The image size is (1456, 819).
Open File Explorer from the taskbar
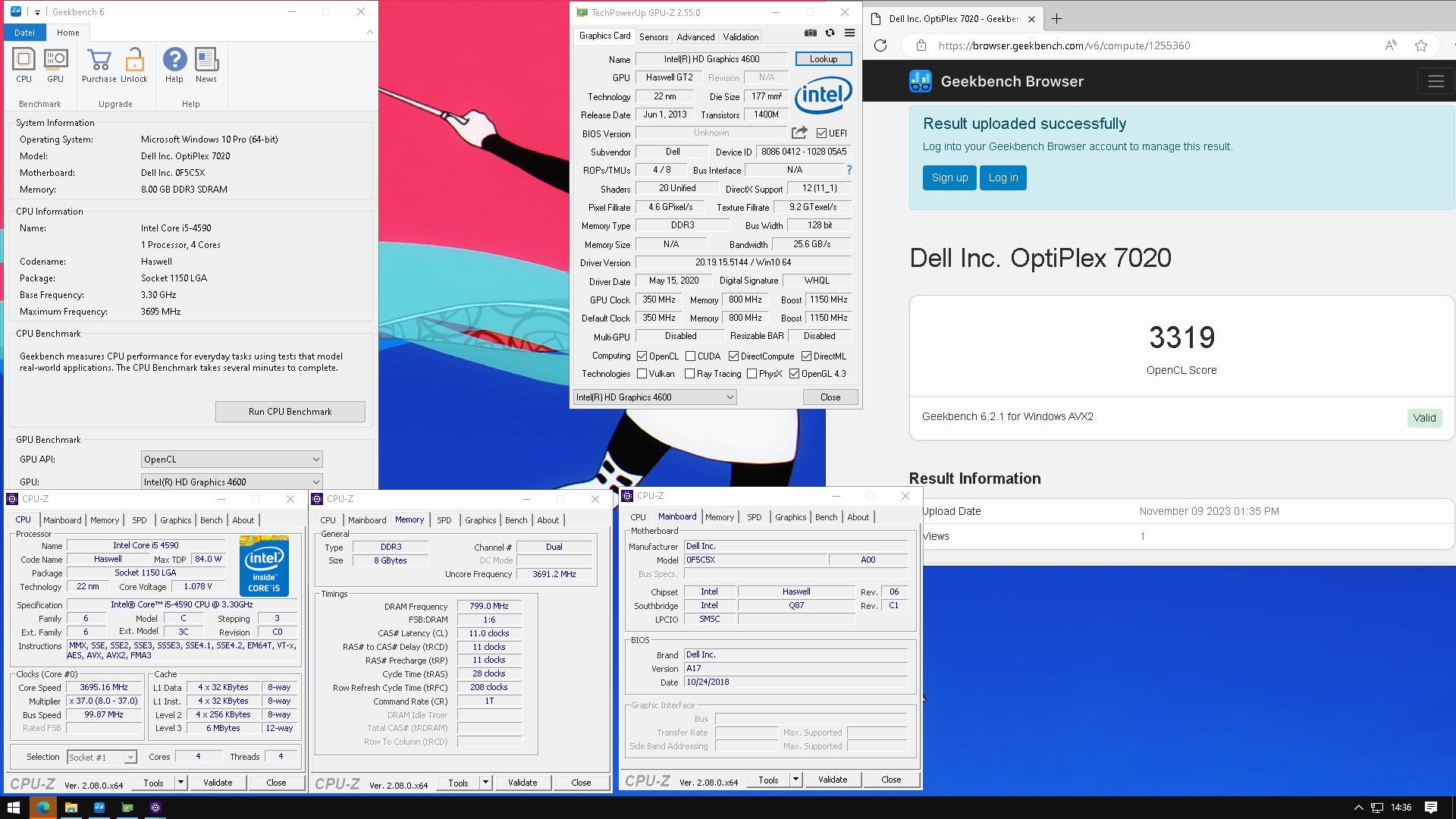pos(71,808)
